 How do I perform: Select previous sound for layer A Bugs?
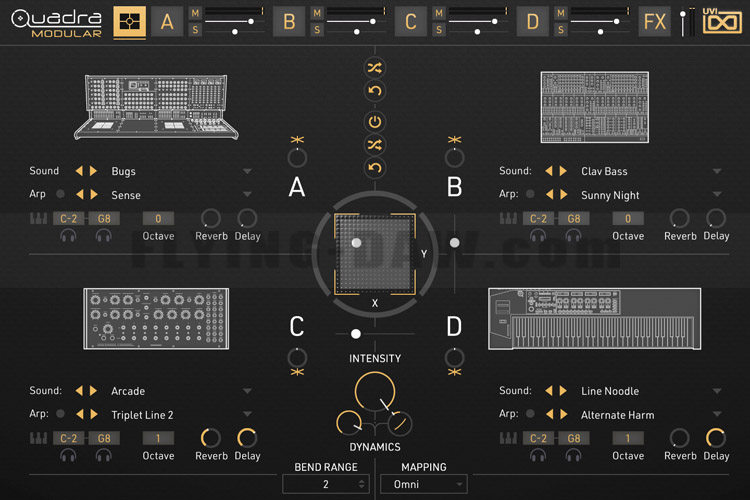pyautogui.click(x=79, y=171)
